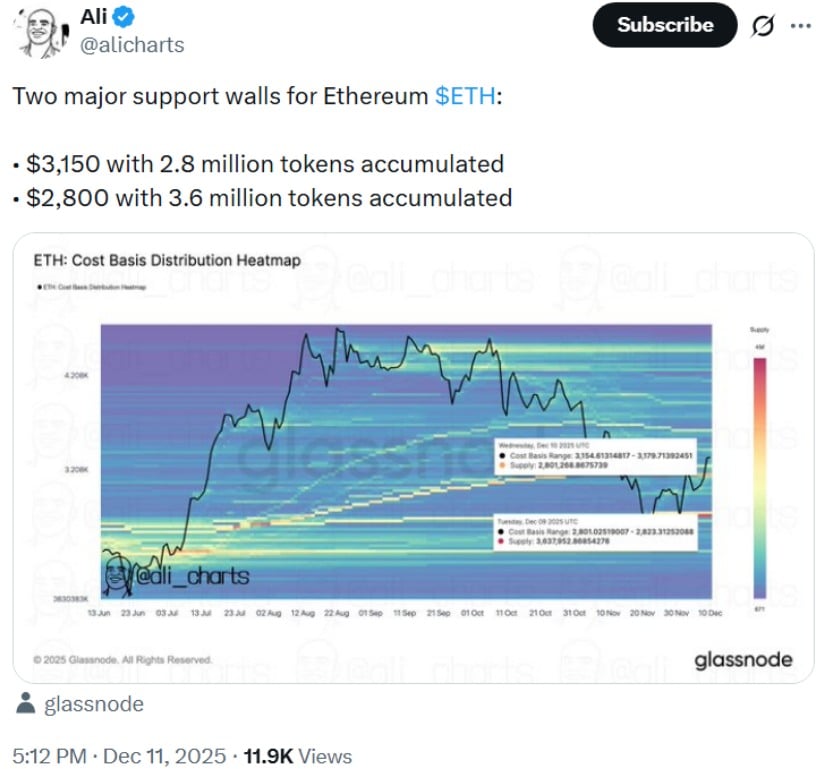The width and height of the screenshot is (825, 769).
Task: Open the Dec 11, 2025 timestamp
Action: tap(181, 756)
